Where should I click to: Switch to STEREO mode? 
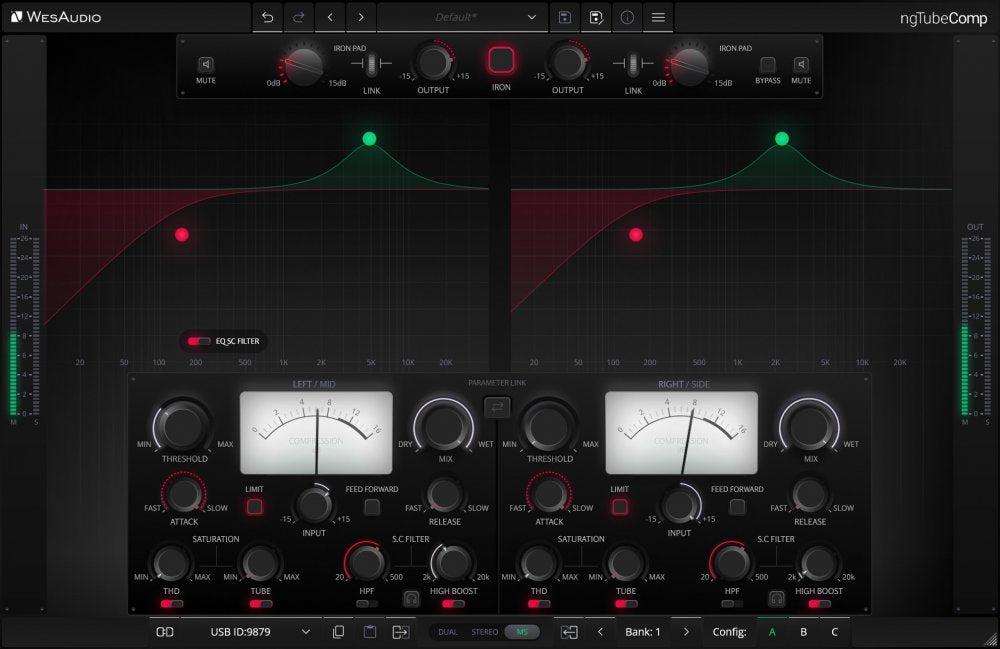(x=484, y=632)
